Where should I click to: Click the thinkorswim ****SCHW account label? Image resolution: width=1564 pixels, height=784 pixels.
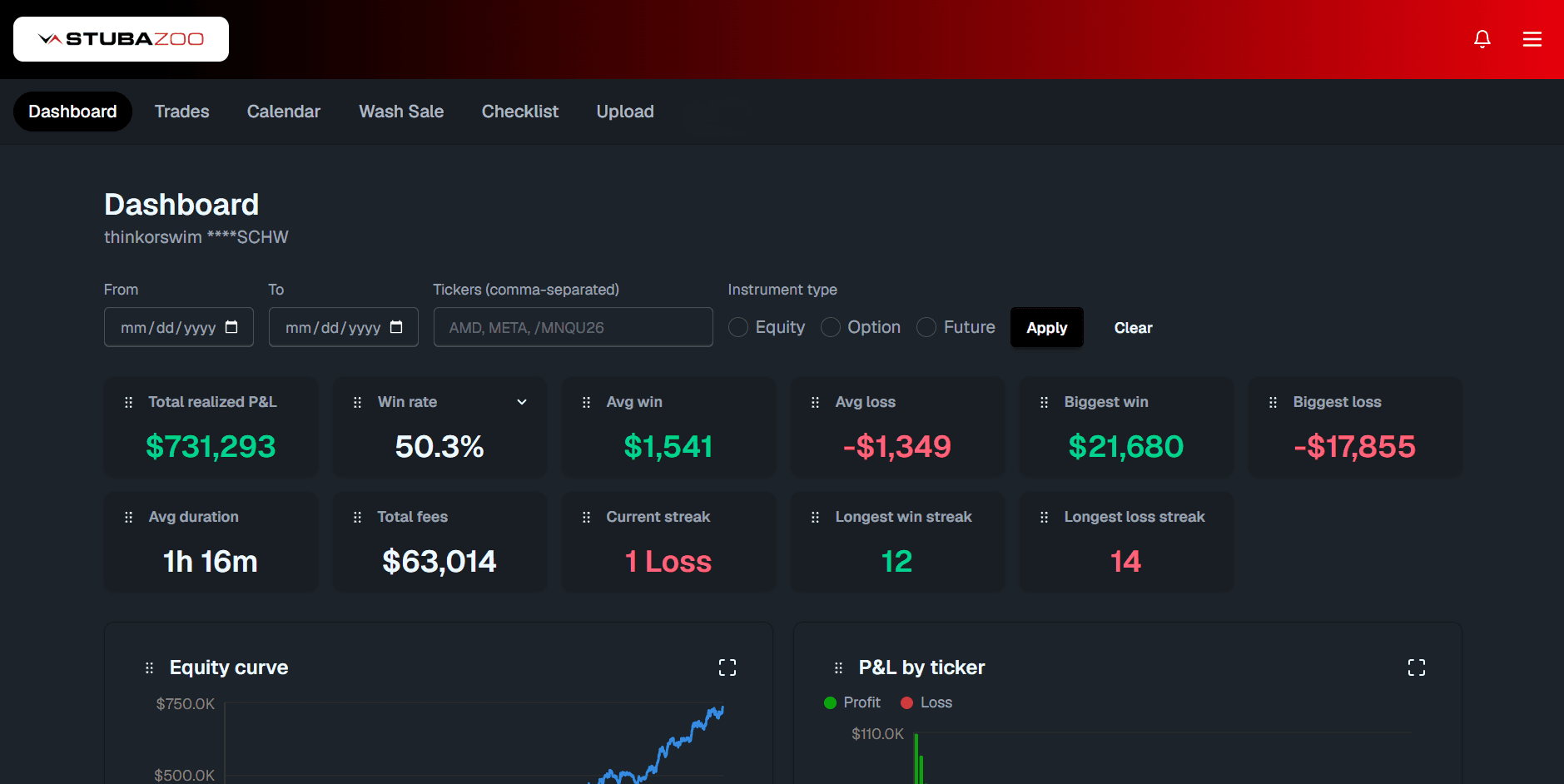[196, 237]
